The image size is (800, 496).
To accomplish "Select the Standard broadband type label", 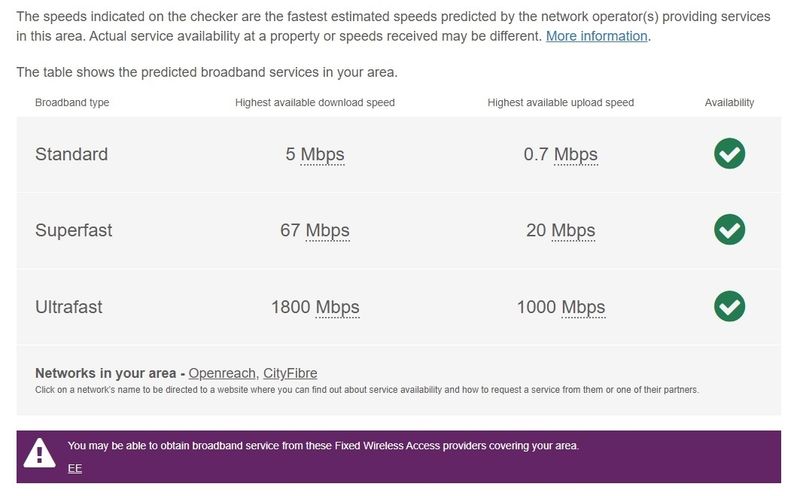I will click(71, 155).
